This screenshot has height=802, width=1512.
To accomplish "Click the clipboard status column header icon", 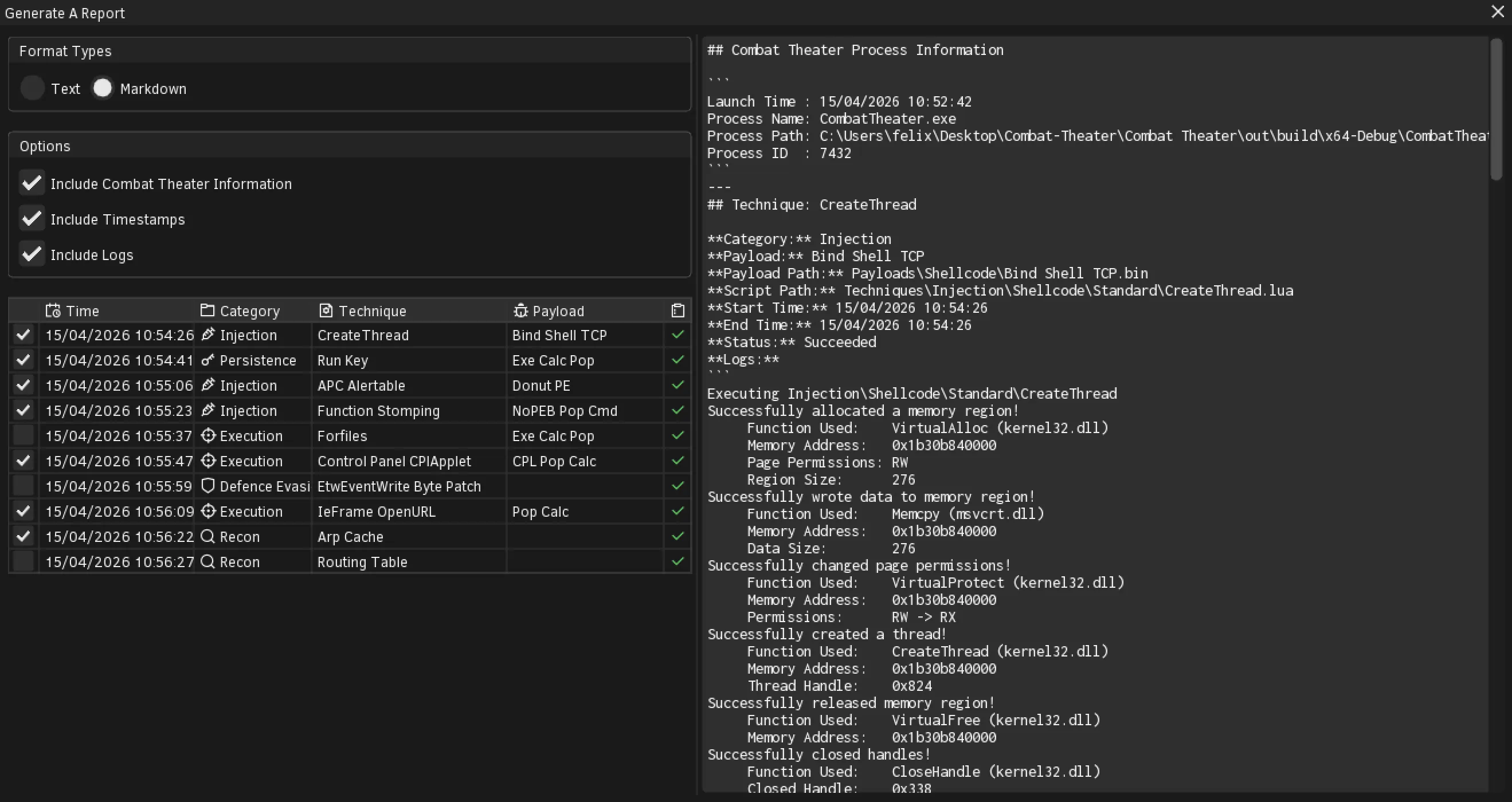I will (x=678, y=310).
